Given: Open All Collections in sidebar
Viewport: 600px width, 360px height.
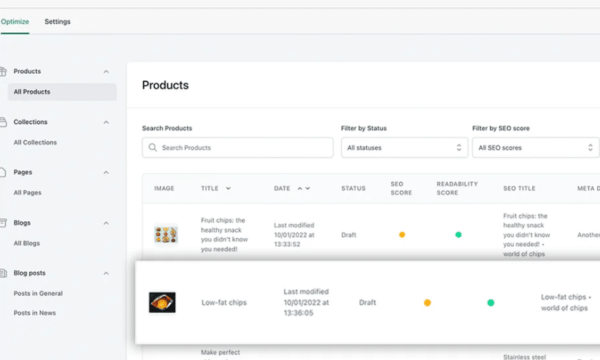Looking at the screenshot, I should point(35,142).
